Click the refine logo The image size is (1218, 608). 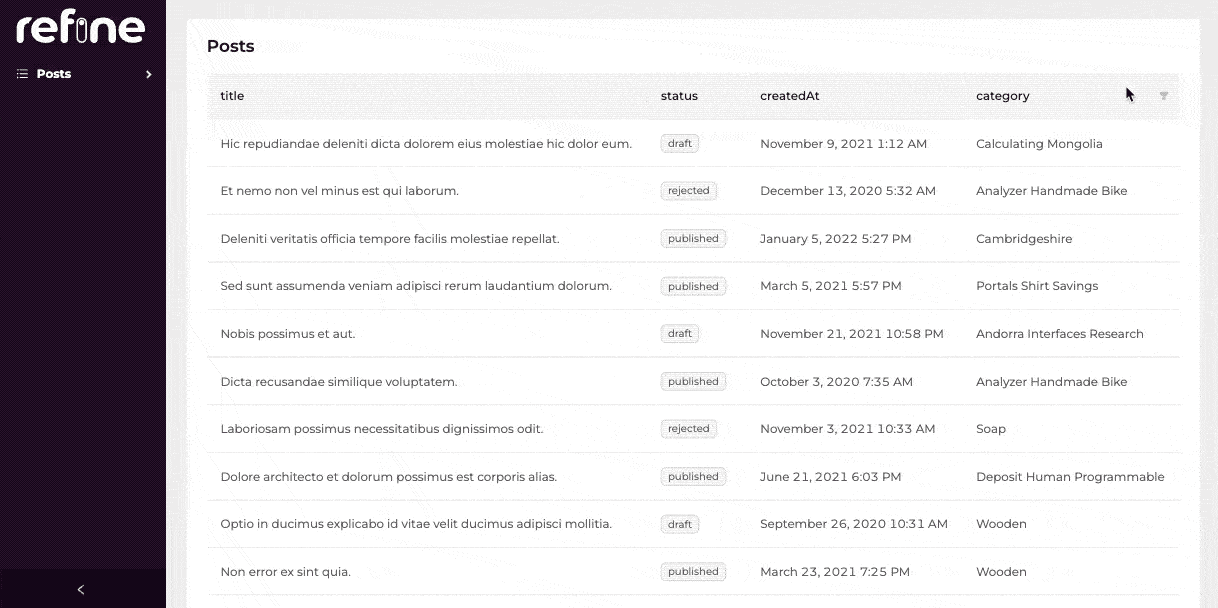click(80, 27)
